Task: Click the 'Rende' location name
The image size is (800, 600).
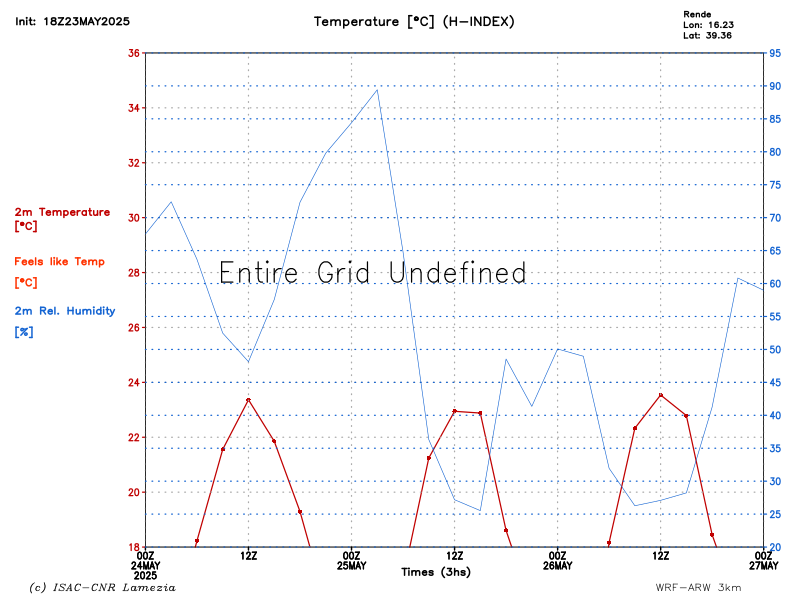Action: click(697, 14)
